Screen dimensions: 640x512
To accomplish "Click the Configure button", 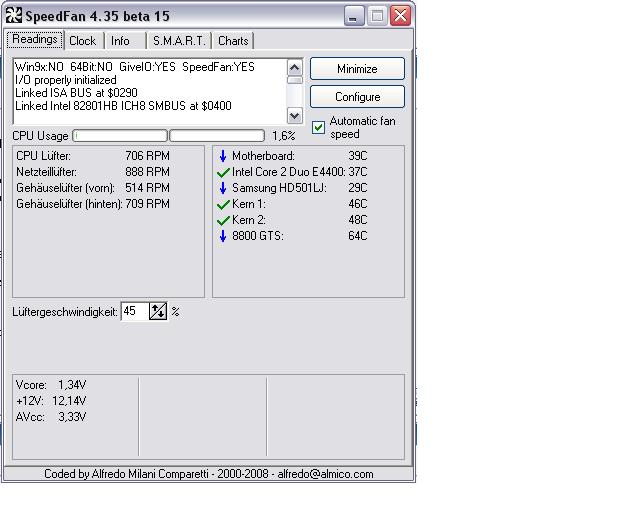I will (x=357, y=97).
